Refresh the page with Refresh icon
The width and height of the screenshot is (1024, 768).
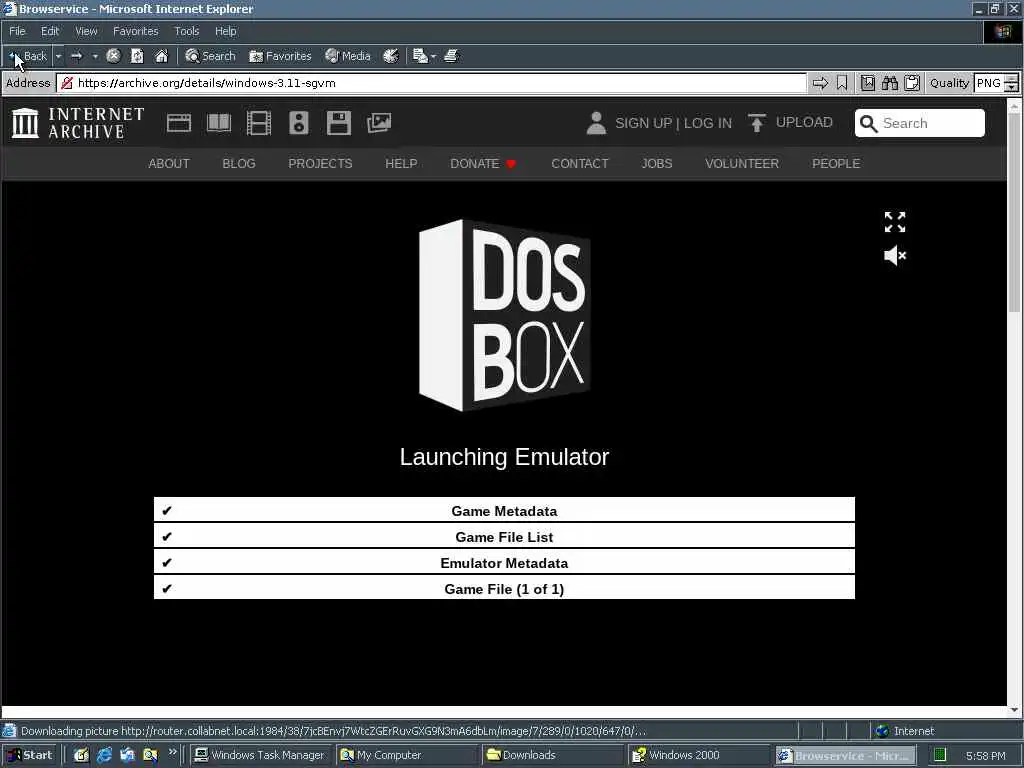pos(137,56)
